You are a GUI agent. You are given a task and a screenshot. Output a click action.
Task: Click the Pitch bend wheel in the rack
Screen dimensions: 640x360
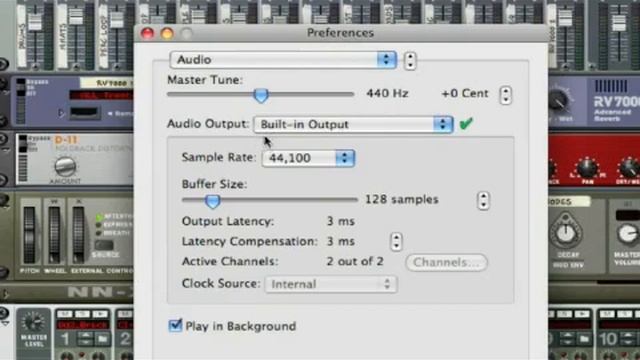[29, 235]
